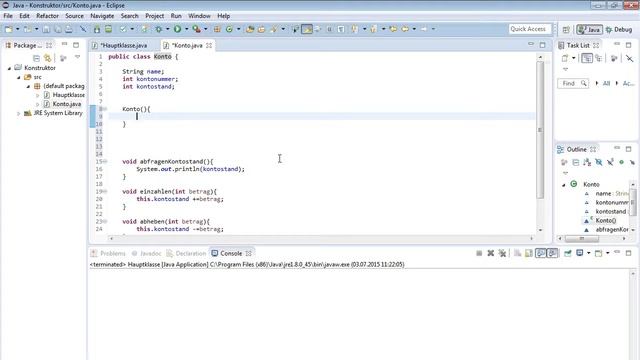Open the Debug button dropdown arrow
The image size is (640, 360).
click(167, 29)
